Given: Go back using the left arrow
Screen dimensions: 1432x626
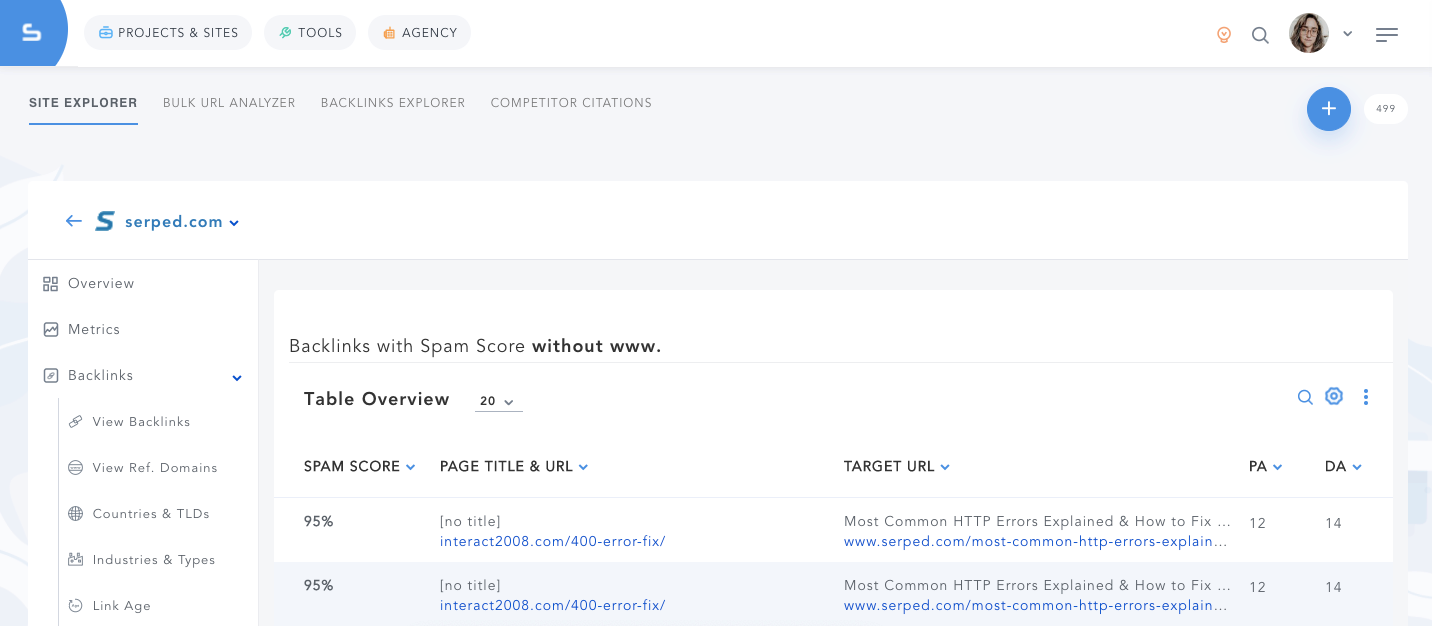Looking at the screenshot, I should [74, 221].
